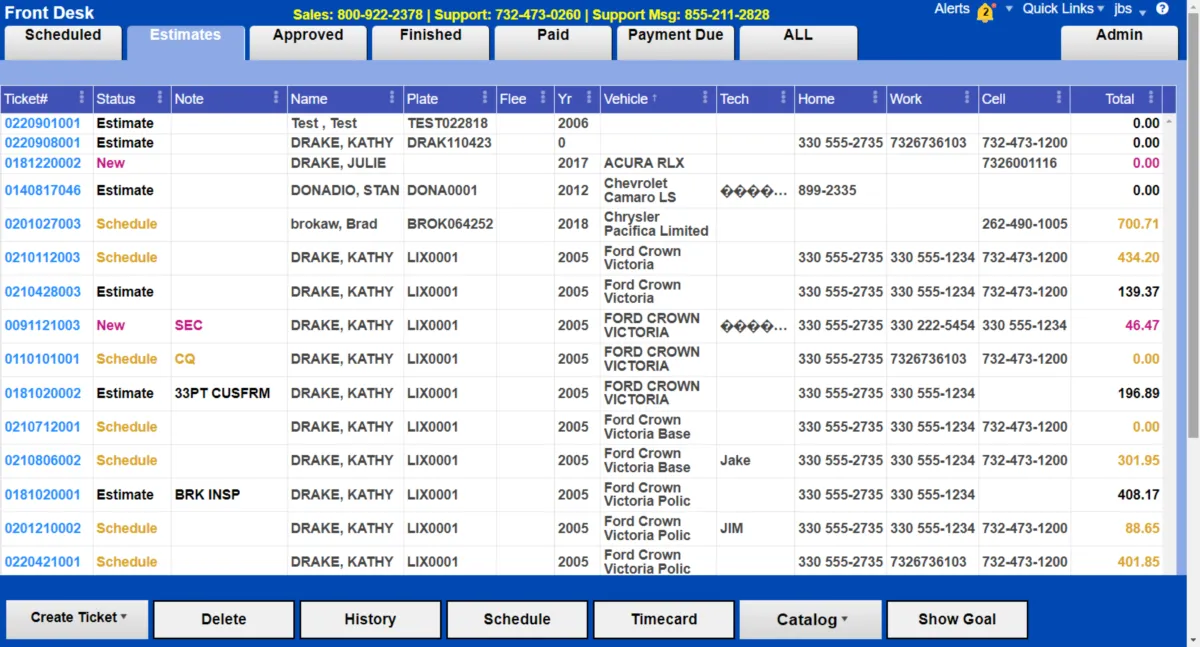Open ticket 0210712001 link
Viewport: 1200px width, 647px height.
(x=43, y=427)
